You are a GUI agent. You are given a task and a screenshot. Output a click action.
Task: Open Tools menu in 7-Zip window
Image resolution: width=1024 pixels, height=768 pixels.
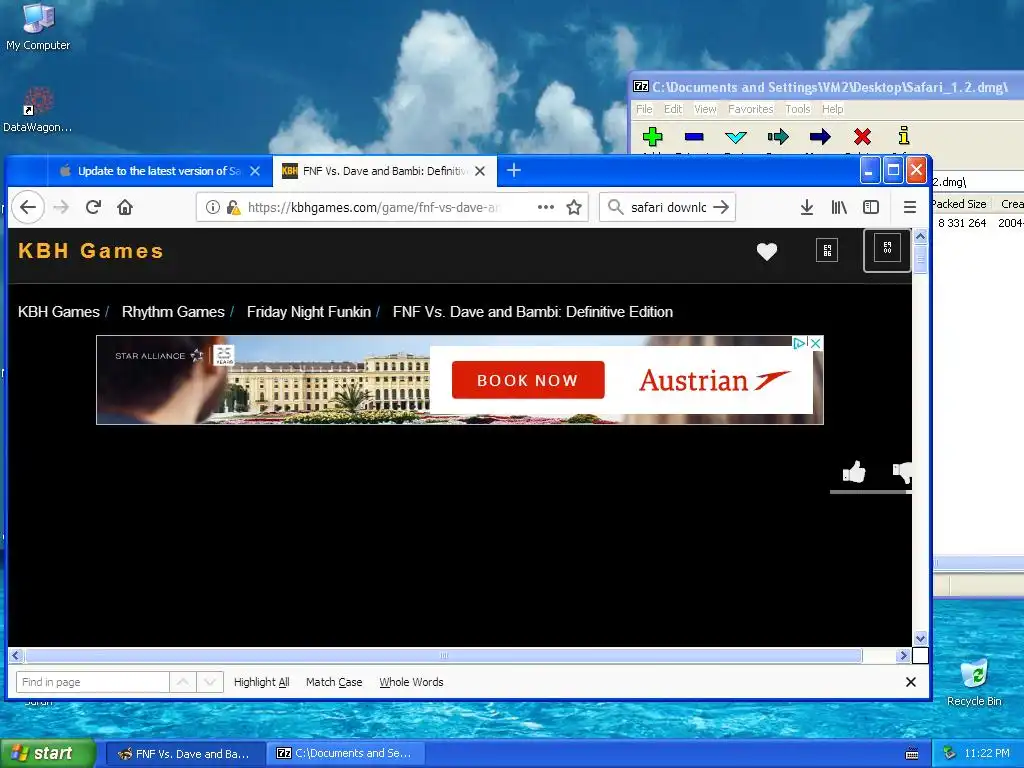797,109
